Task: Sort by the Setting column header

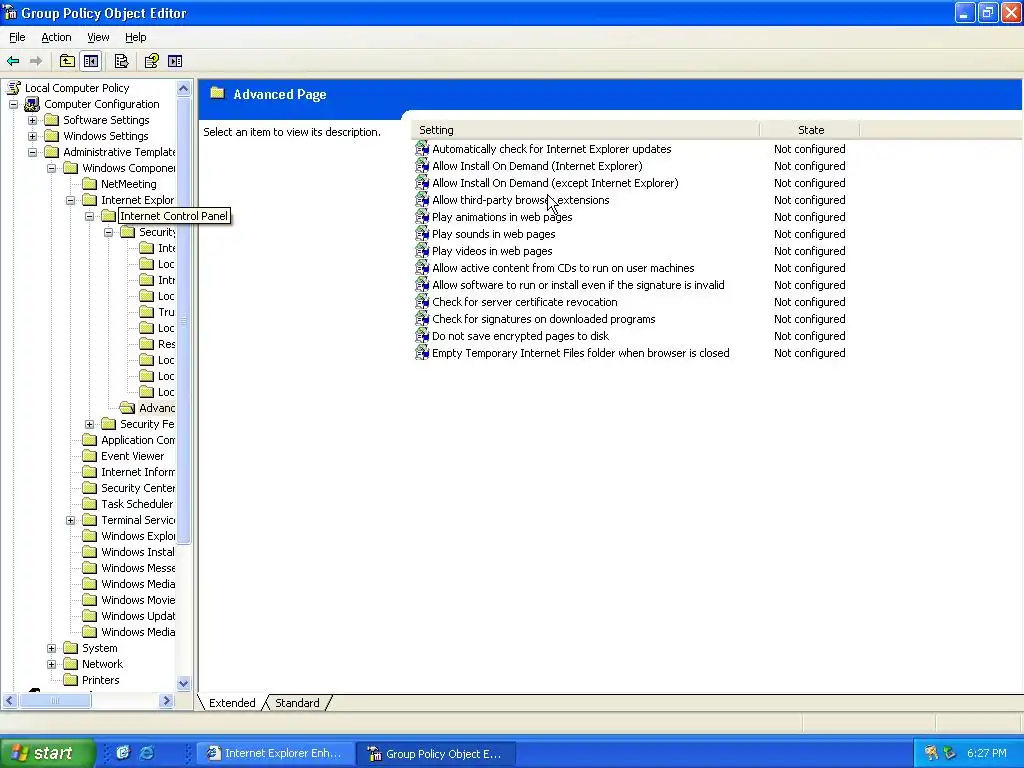Action: point(586,130)
